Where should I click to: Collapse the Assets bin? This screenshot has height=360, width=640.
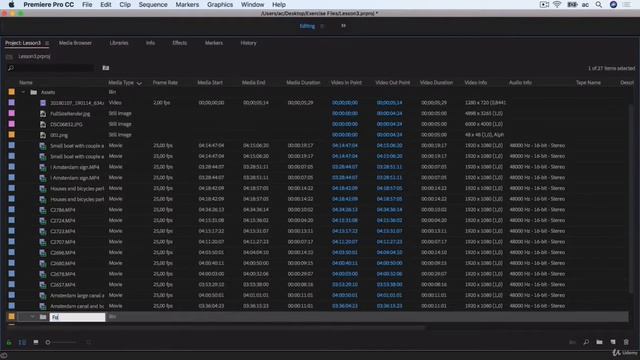(23, 92)
